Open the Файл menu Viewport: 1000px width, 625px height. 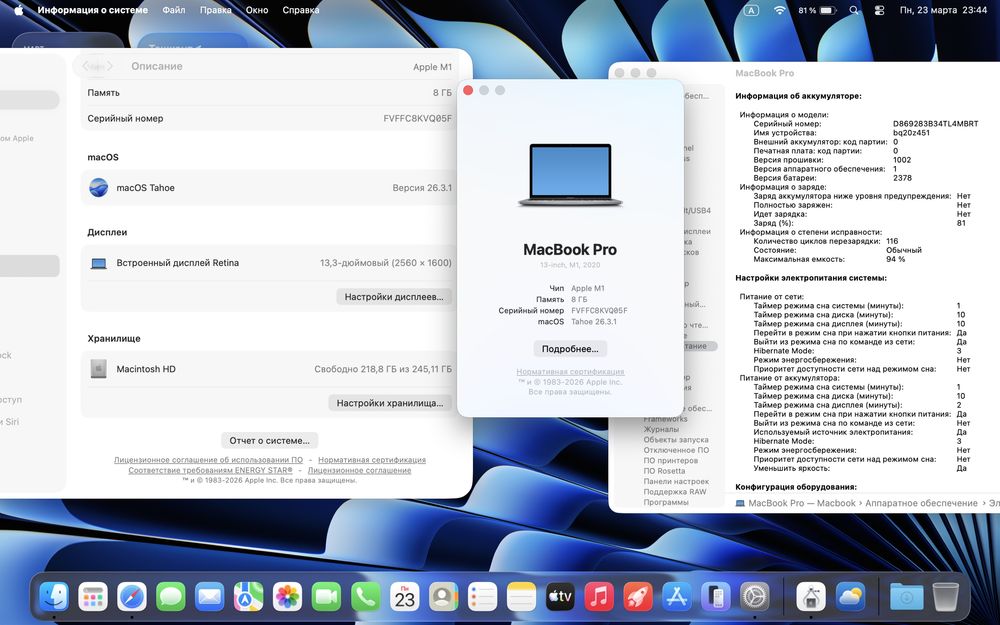pyautogui.click(x=173, y=10)
